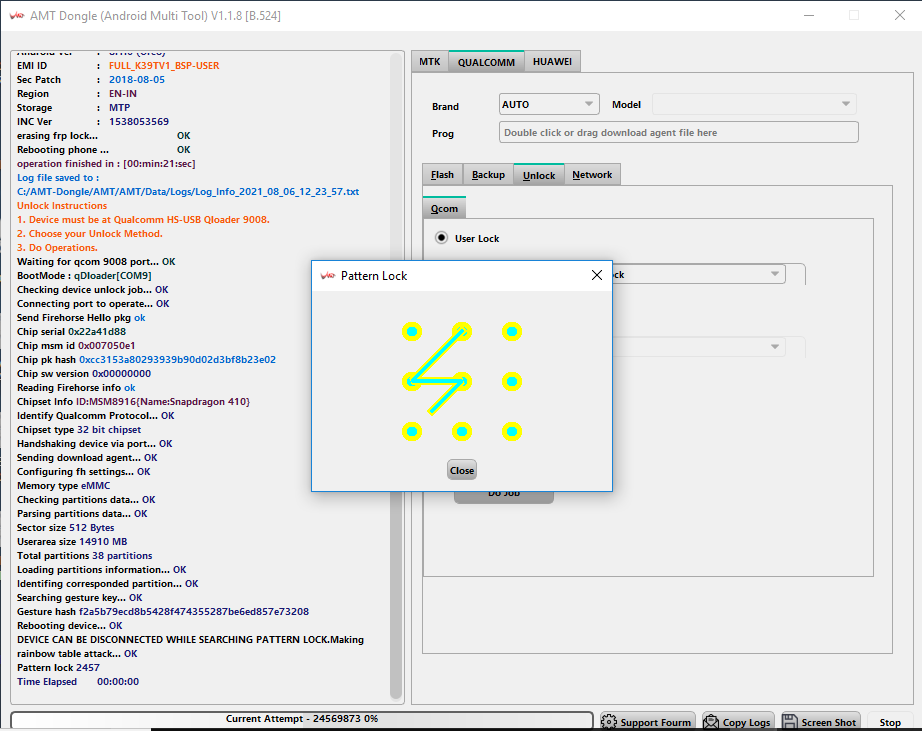Click the Copy Logs envelope icon

coord(711,722)
